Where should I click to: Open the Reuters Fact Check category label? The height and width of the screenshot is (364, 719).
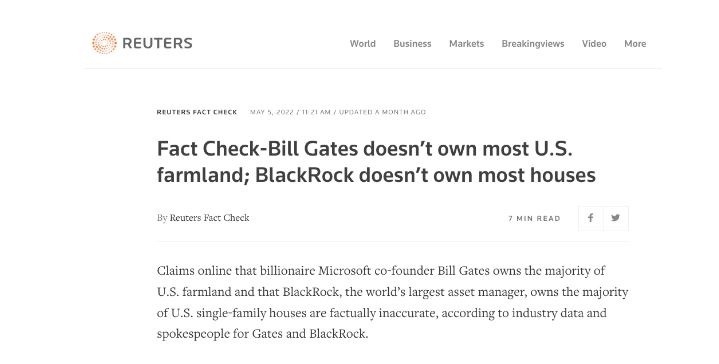[197, 112]
